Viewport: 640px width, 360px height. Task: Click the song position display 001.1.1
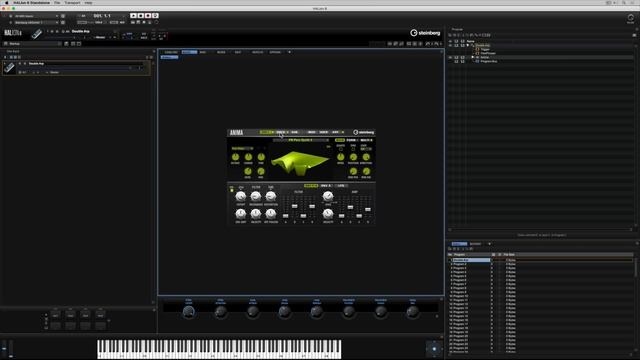(x=102, y=16)
